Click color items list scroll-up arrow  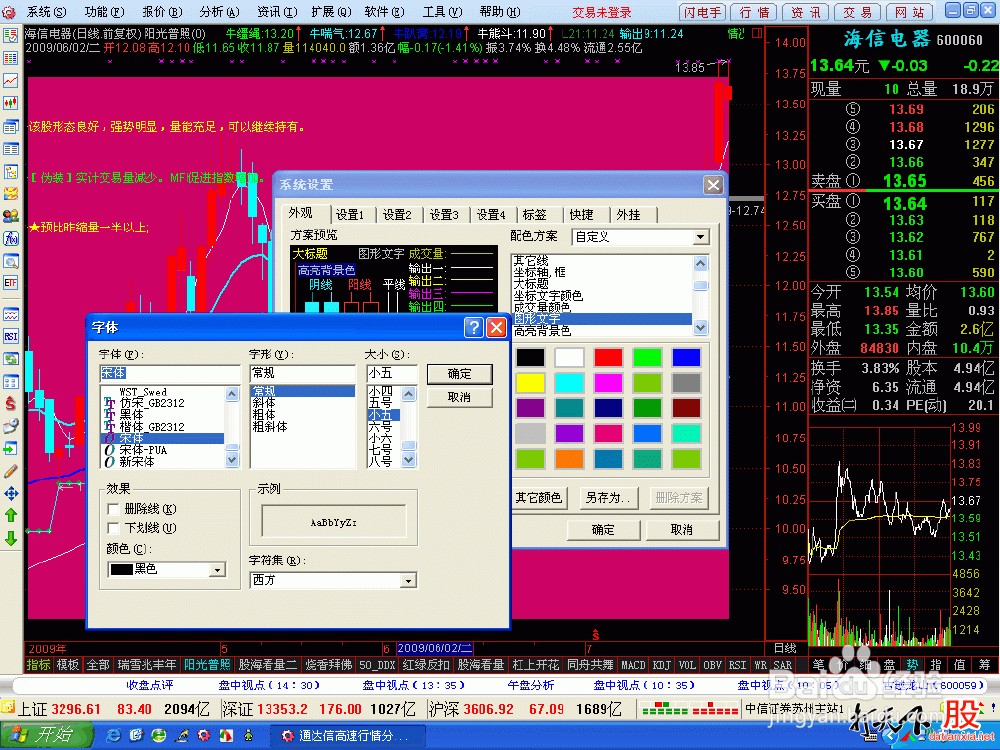[700, 263]
